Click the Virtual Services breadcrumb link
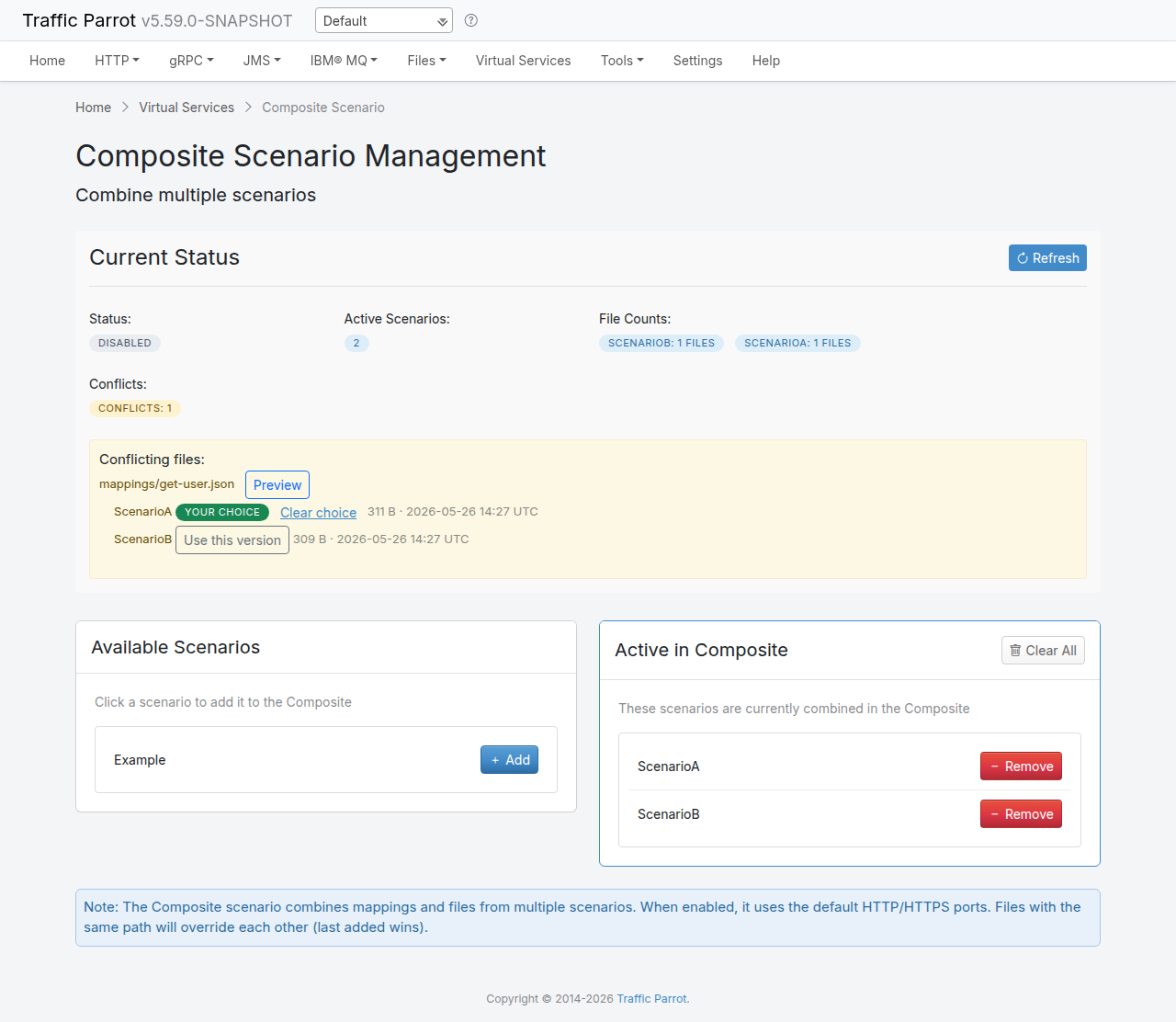The height and width of the screenshot is (1022, 1176). click(187, 108)
